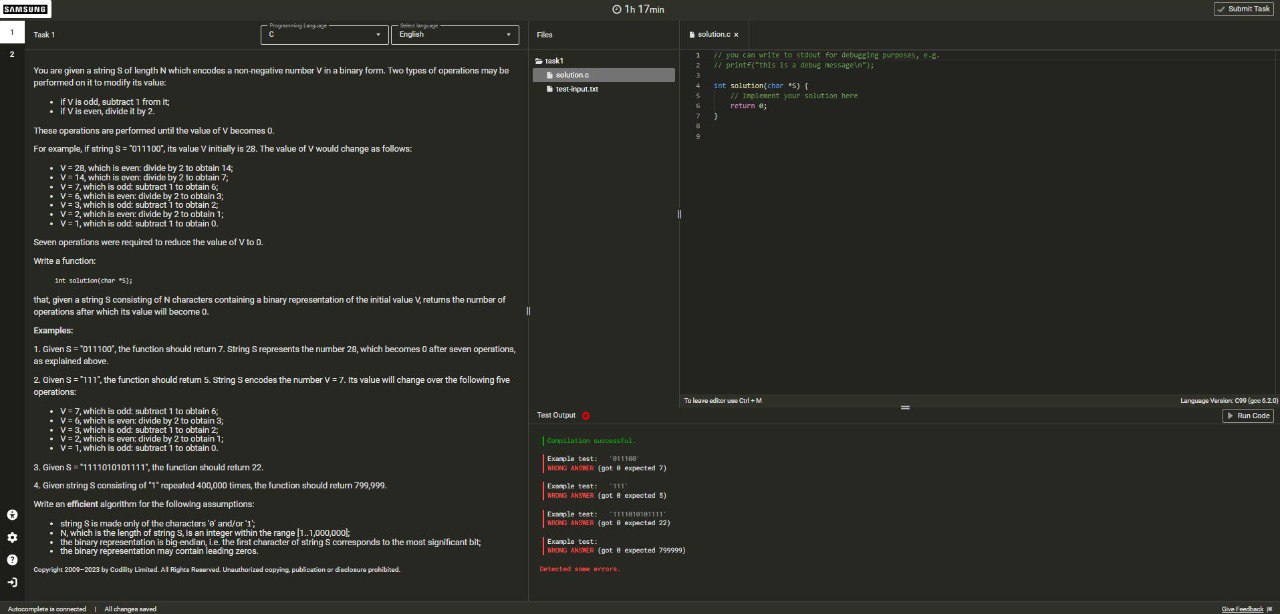This screenshot has width=1280, height=614.
Task: Open the settings gear in the sidebar
Action: pos(12,537)
